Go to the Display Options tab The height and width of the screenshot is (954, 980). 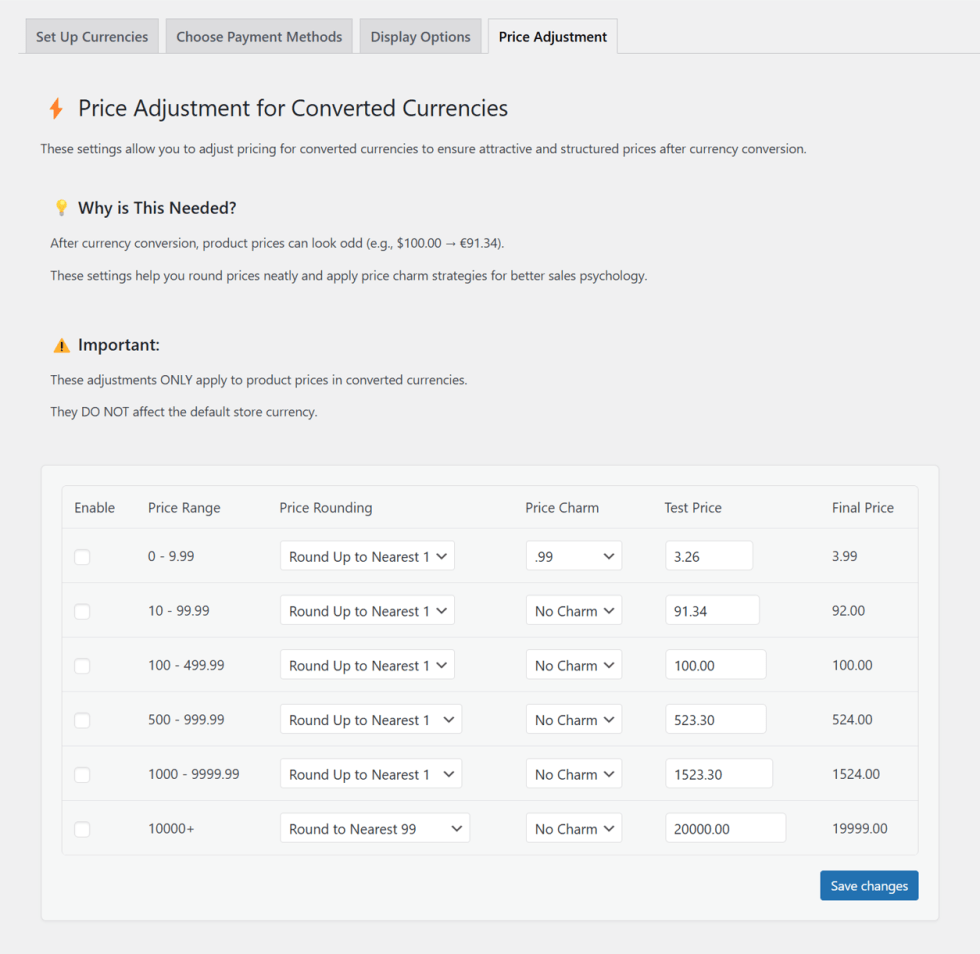click(420, 36)
